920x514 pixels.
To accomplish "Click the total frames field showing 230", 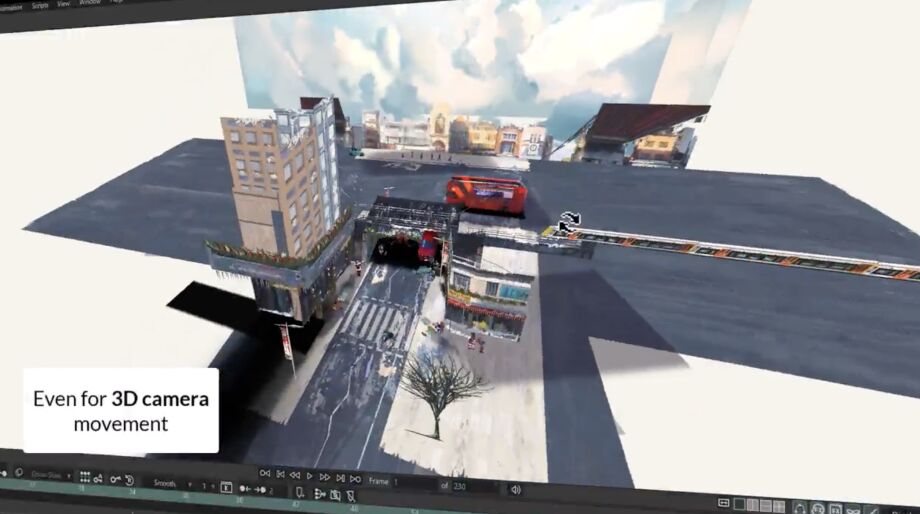I will [x=475, y=486].
